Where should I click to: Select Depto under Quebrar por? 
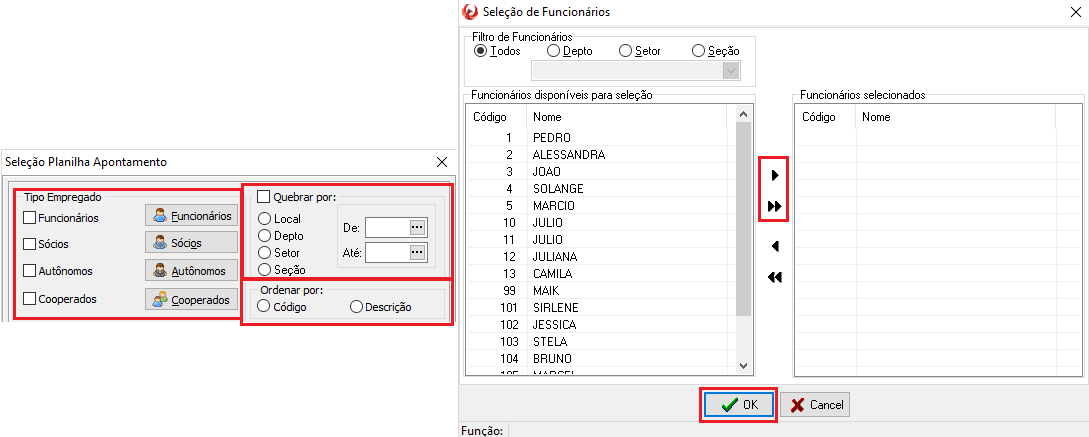pos(264,236)
